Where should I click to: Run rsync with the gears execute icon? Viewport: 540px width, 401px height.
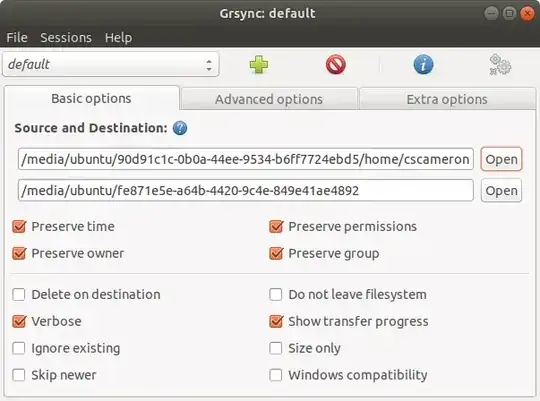pos(500,64)
